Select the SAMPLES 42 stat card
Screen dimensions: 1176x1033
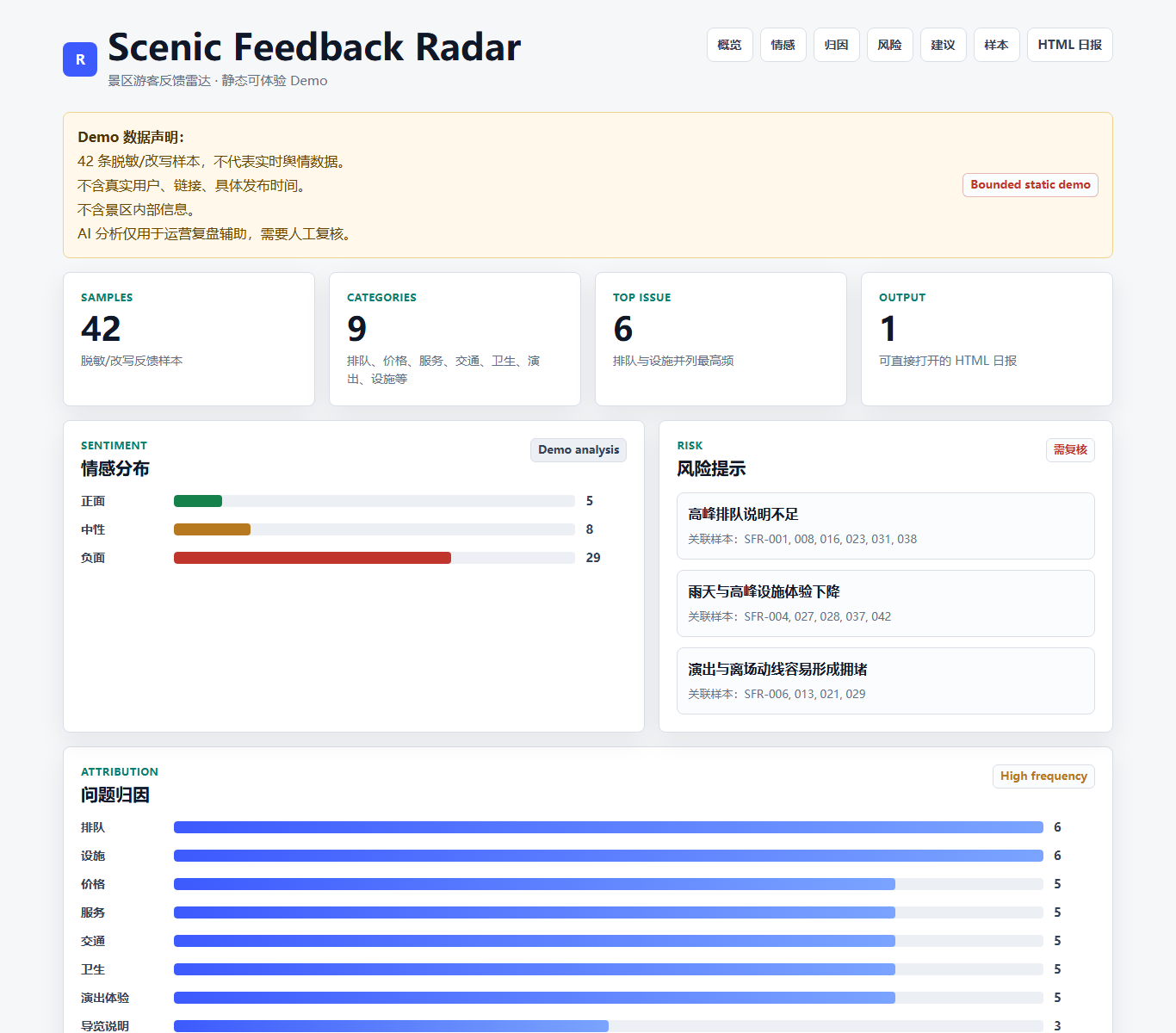[x=189, y=339]
